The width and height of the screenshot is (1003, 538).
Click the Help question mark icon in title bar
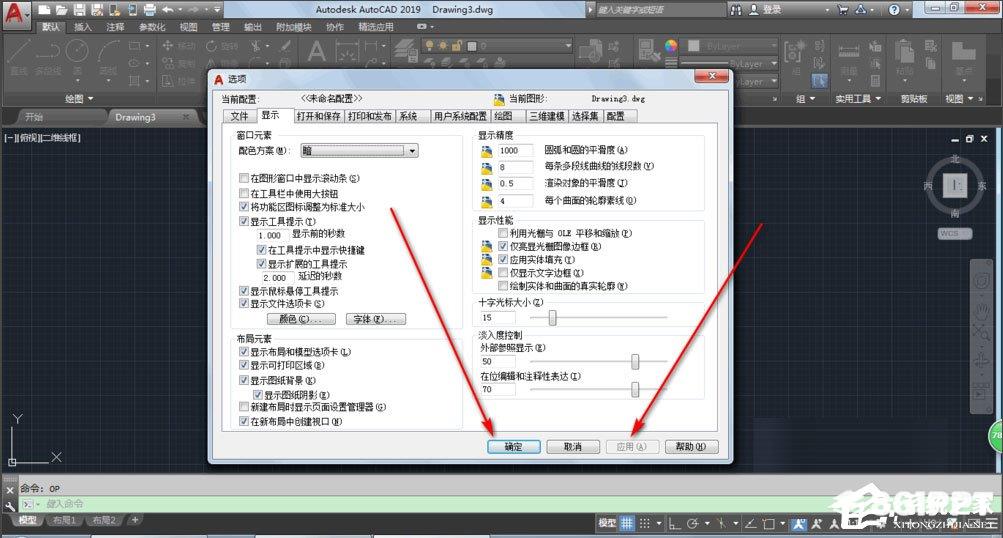[x=894, y=10]
